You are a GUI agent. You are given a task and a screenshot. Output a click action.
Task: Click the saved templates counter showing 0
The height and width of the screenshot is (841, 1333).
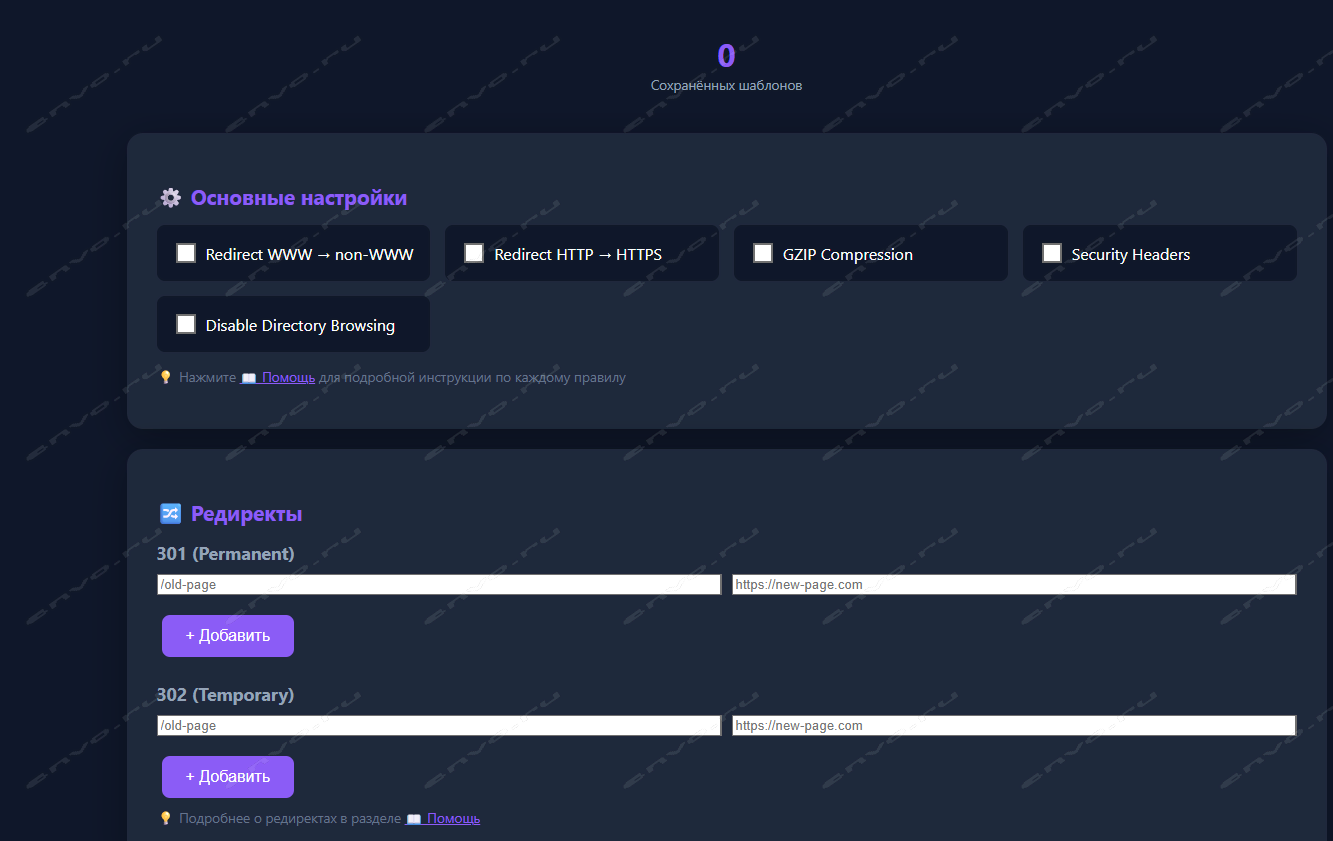726,56
